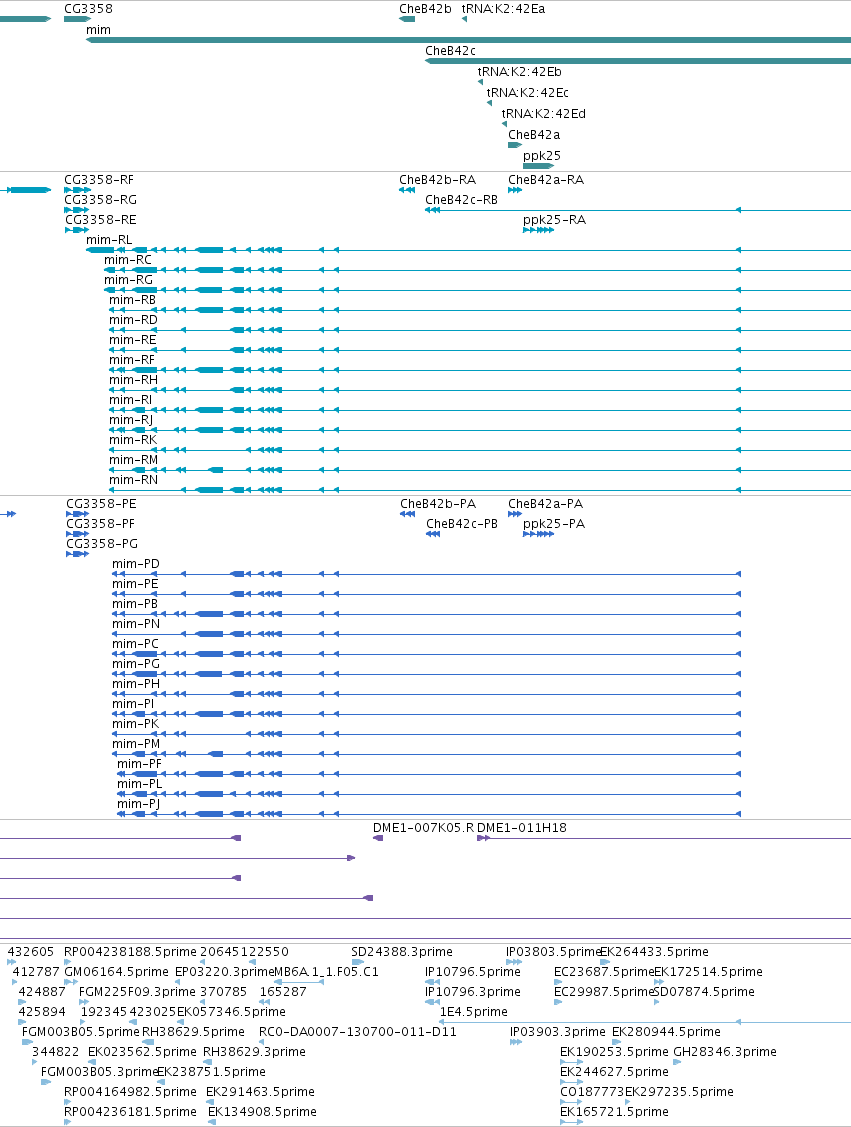Click the mim-PI protein label
The width and height of the screenshot is (851, 1127).
(x=133, y=704)
